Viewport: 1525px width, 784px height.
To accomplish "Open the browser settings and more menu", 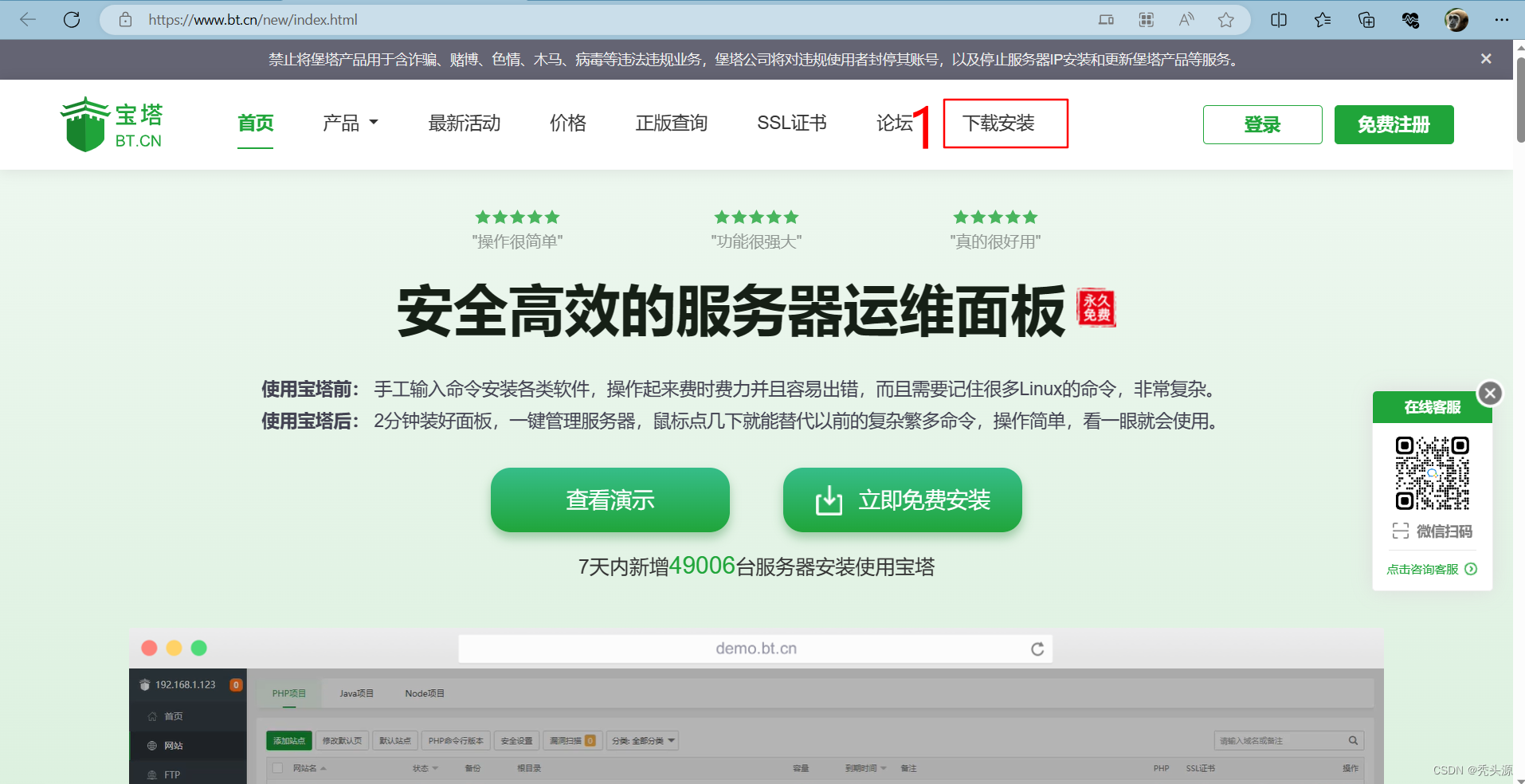I will tap(1502, 20).
